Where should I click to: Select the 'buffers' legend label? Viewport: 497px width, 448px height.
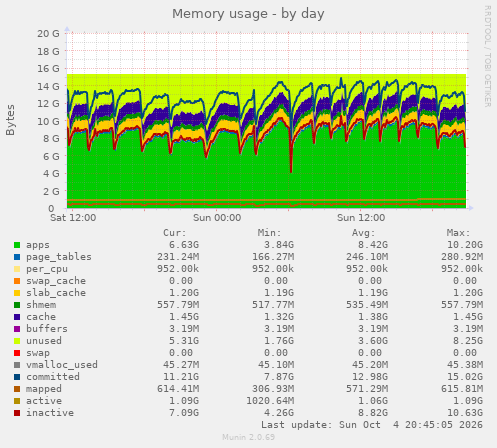47,329
